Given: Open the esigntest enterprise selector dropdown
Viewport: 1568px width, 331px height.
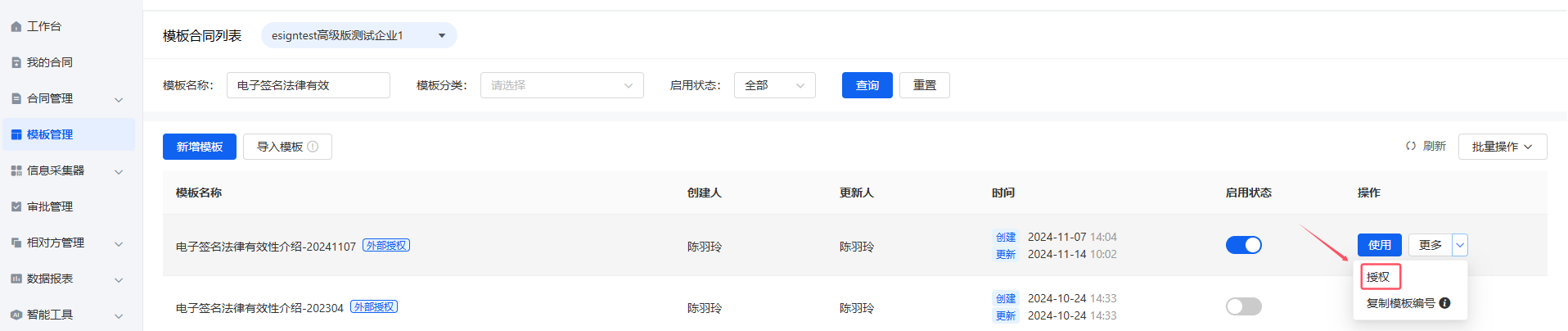Looking at the screenshot, I should point(359,35).
